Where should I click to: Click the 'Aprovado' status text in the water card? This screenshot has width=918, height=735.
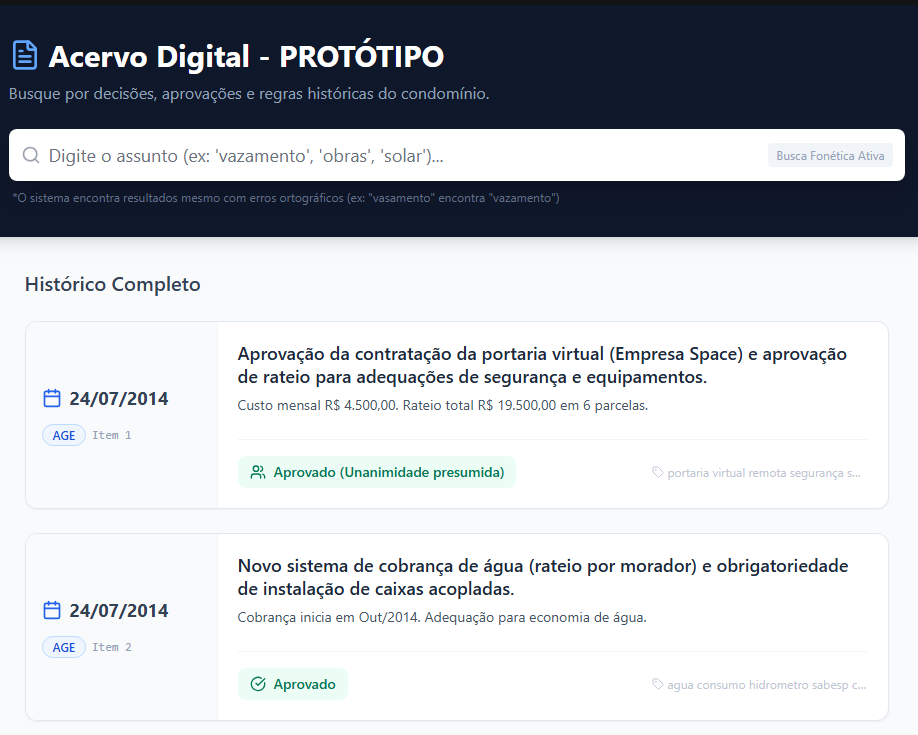(304, 684)
